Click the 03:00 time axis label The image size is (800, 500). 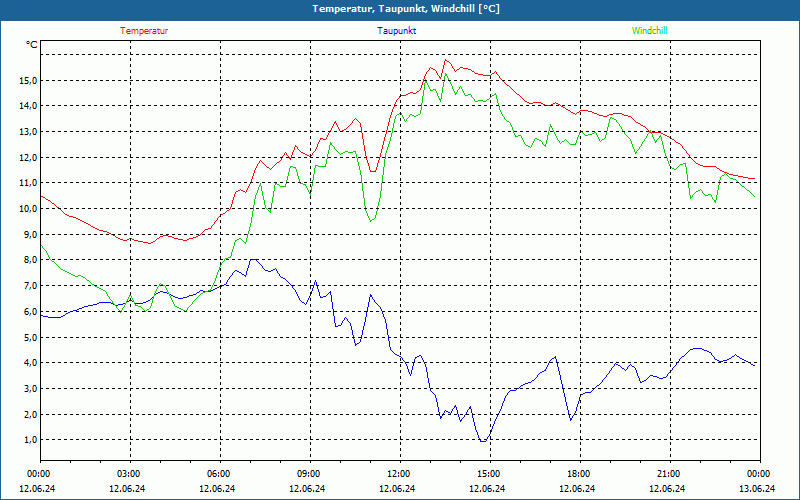point(130,474)
